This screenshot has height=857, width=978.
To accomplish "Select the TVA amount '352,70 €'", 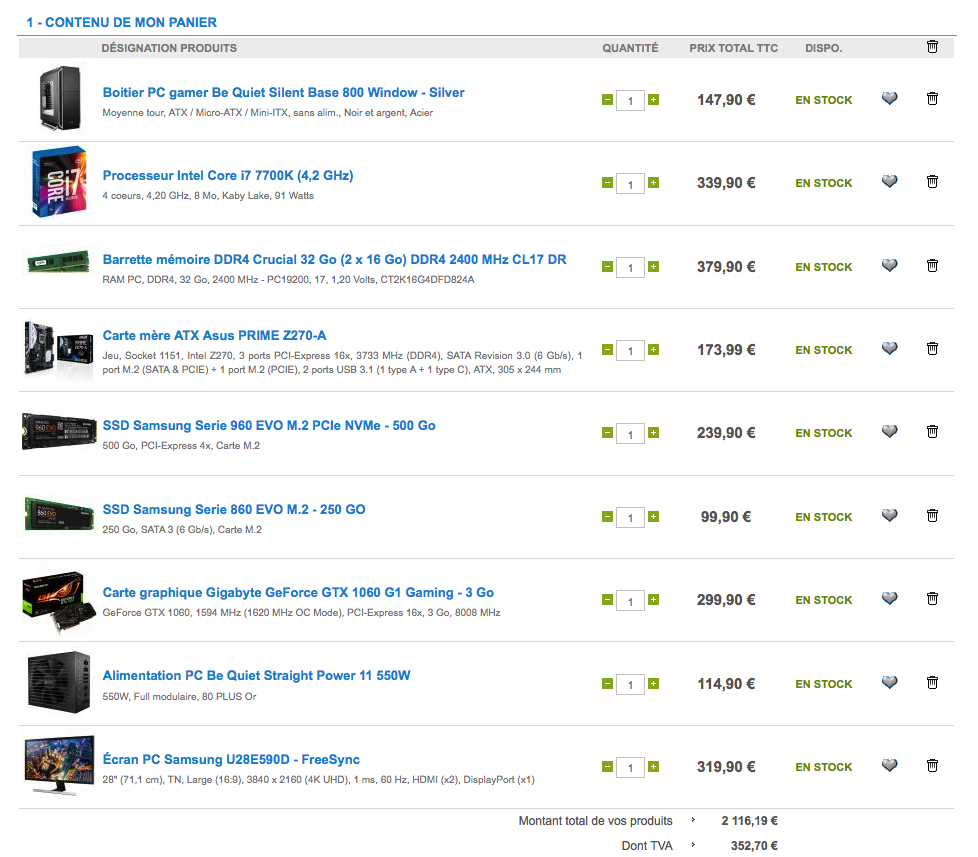I will pyautogui.click(x=754, y=846).
